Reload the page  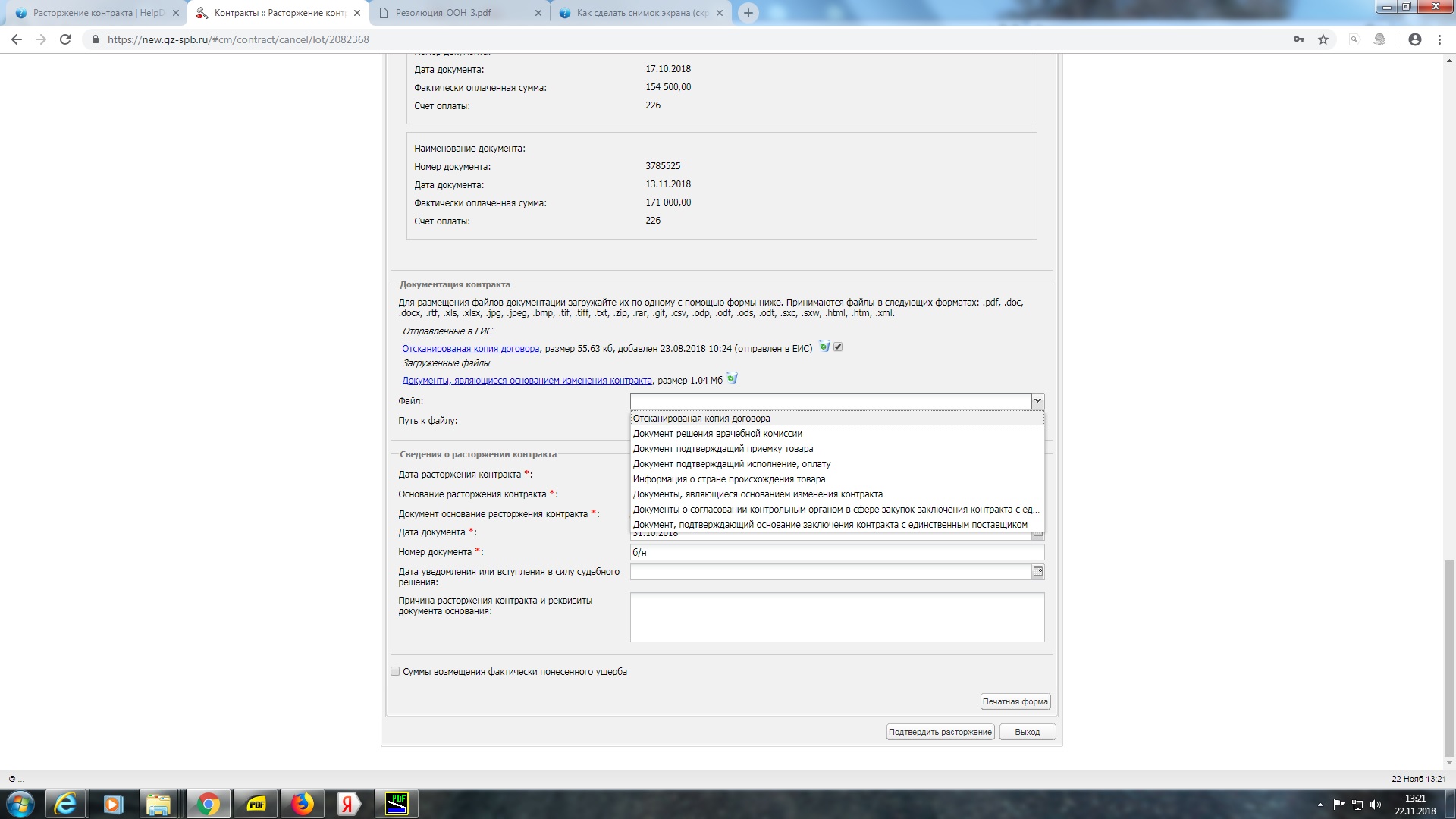[65, 39]
